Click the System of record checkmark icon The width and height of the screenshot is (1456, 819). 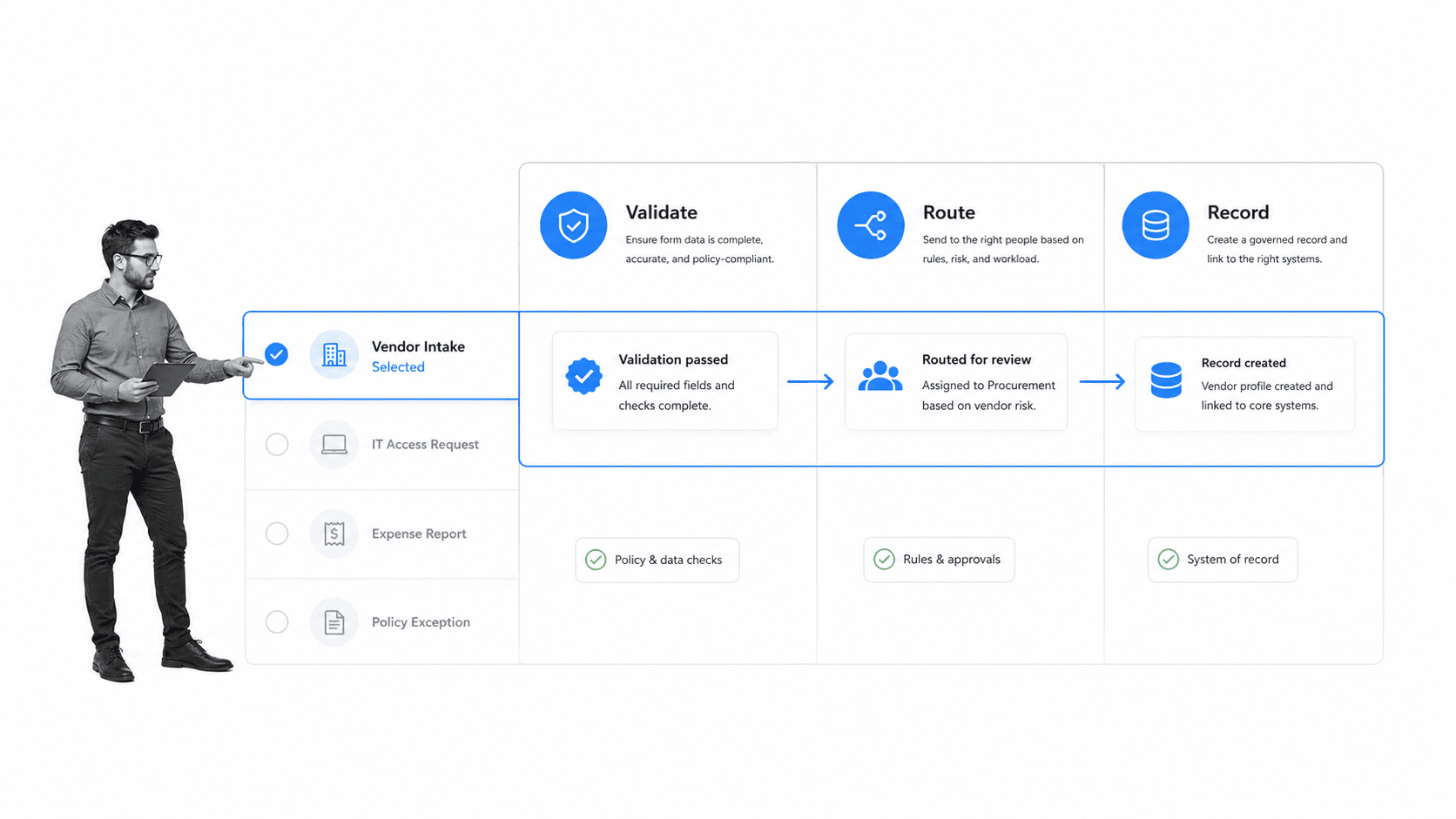click(x=1169, y=559)
